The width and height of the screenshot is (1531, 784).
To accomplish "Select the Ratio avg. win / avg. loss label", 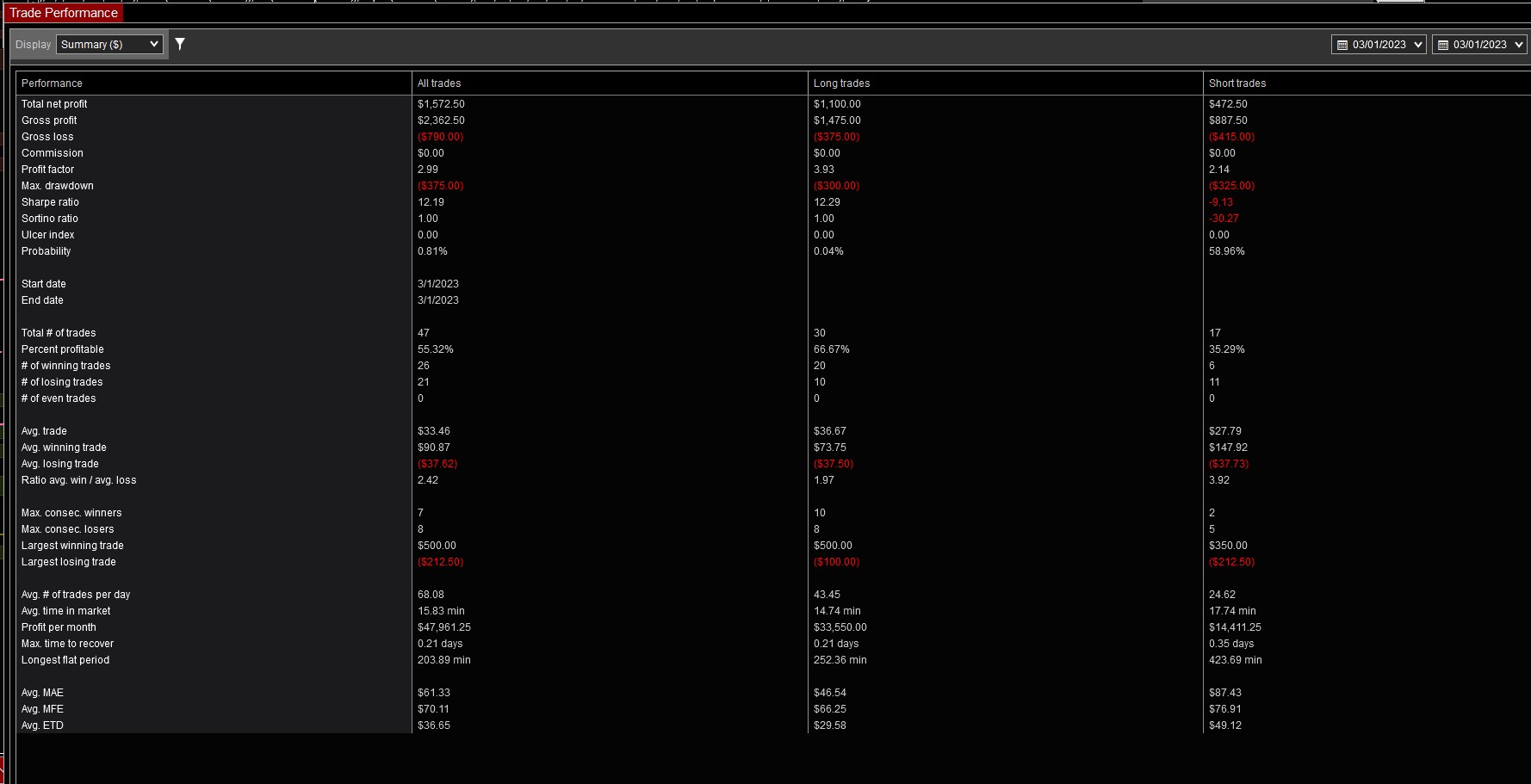I will [79, 480].
